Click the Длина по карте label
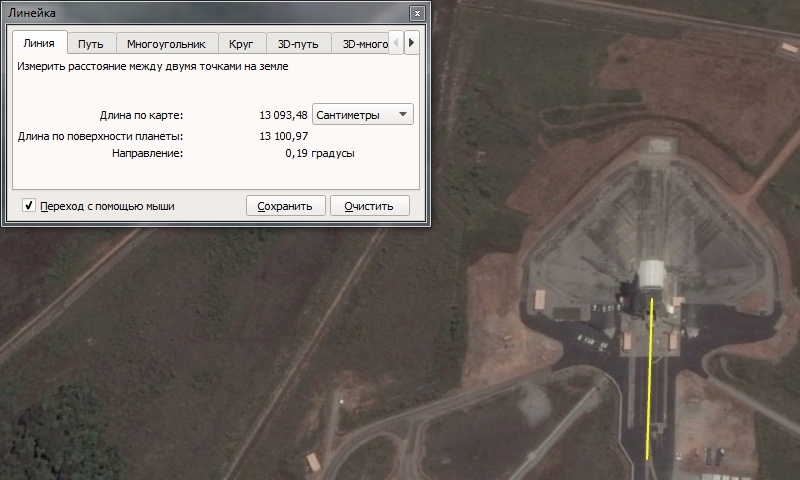 141,115
